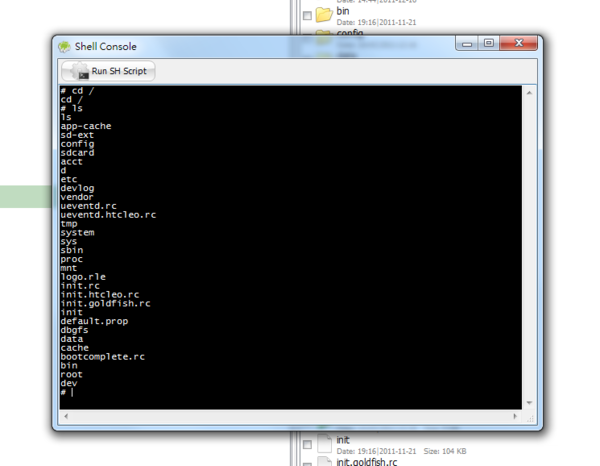Click the 'mnt' entry in console output

pos(68,268)
